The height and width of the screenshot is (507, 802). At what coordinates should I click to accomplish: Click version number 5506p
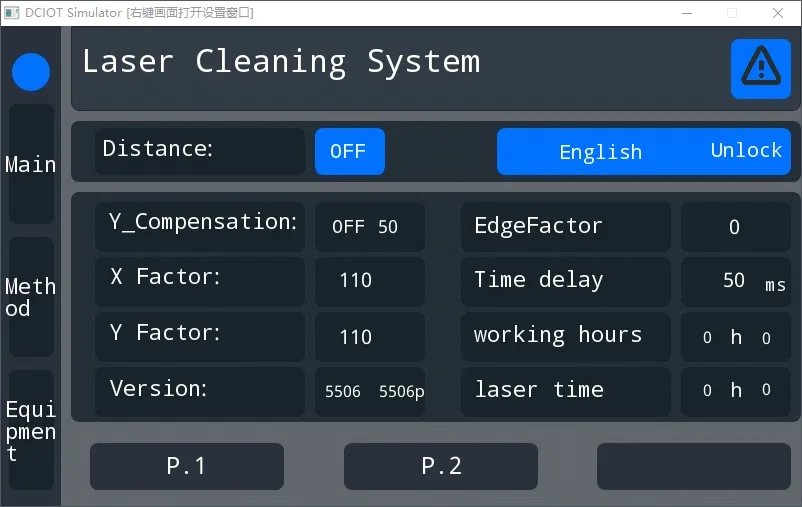coord(402,392)
